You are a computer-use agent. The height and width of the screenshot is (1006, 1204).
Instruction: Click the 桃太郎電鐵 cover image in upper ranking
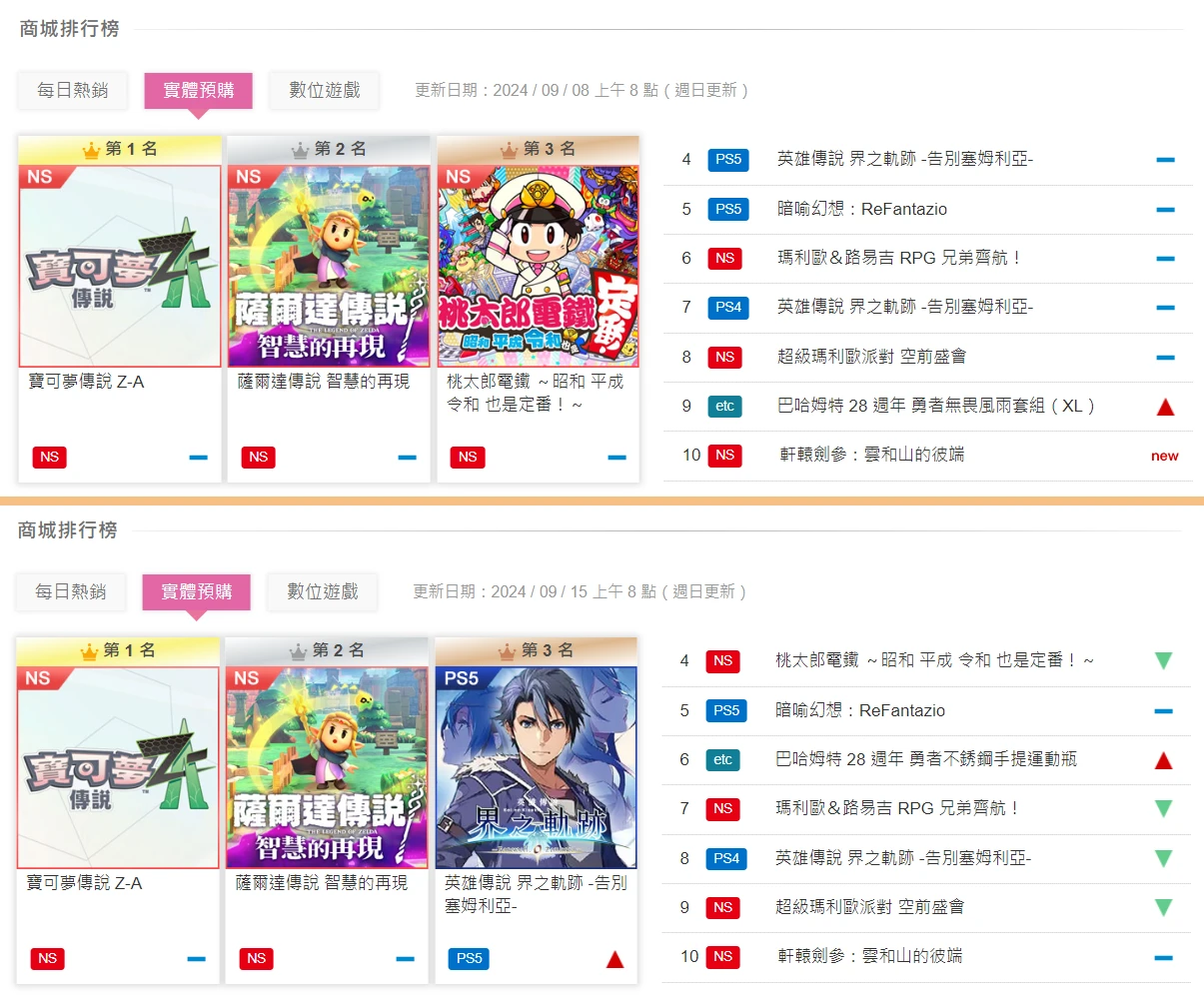[539, 267]
